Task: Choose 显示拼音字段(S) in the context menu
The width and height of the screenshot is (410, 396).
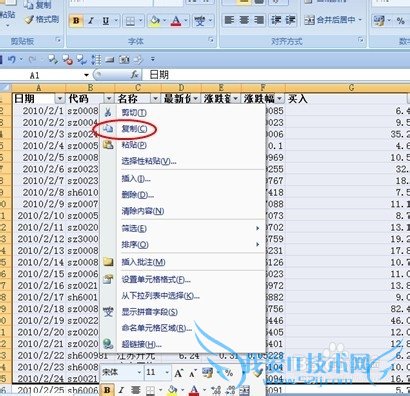Action: tap(183, 312)
